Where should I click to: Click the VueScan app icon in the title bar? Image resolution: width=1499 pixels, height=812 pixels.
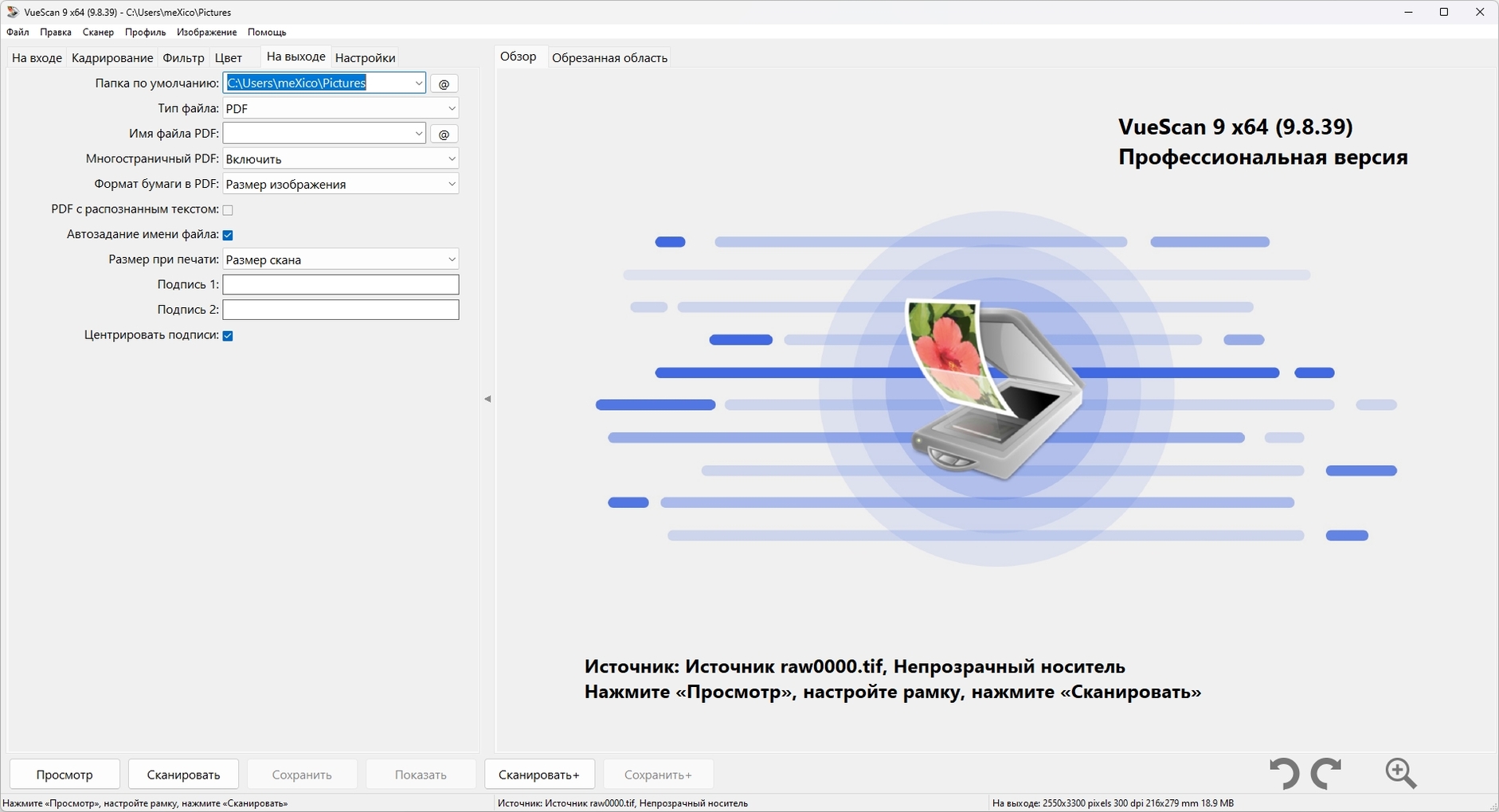[x=13, y=12]
